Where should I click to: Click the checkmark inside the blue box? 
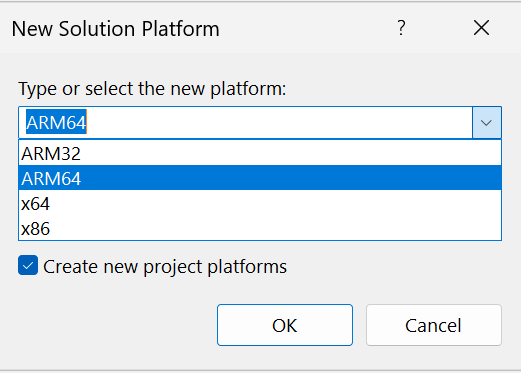(x=28, y=266)
